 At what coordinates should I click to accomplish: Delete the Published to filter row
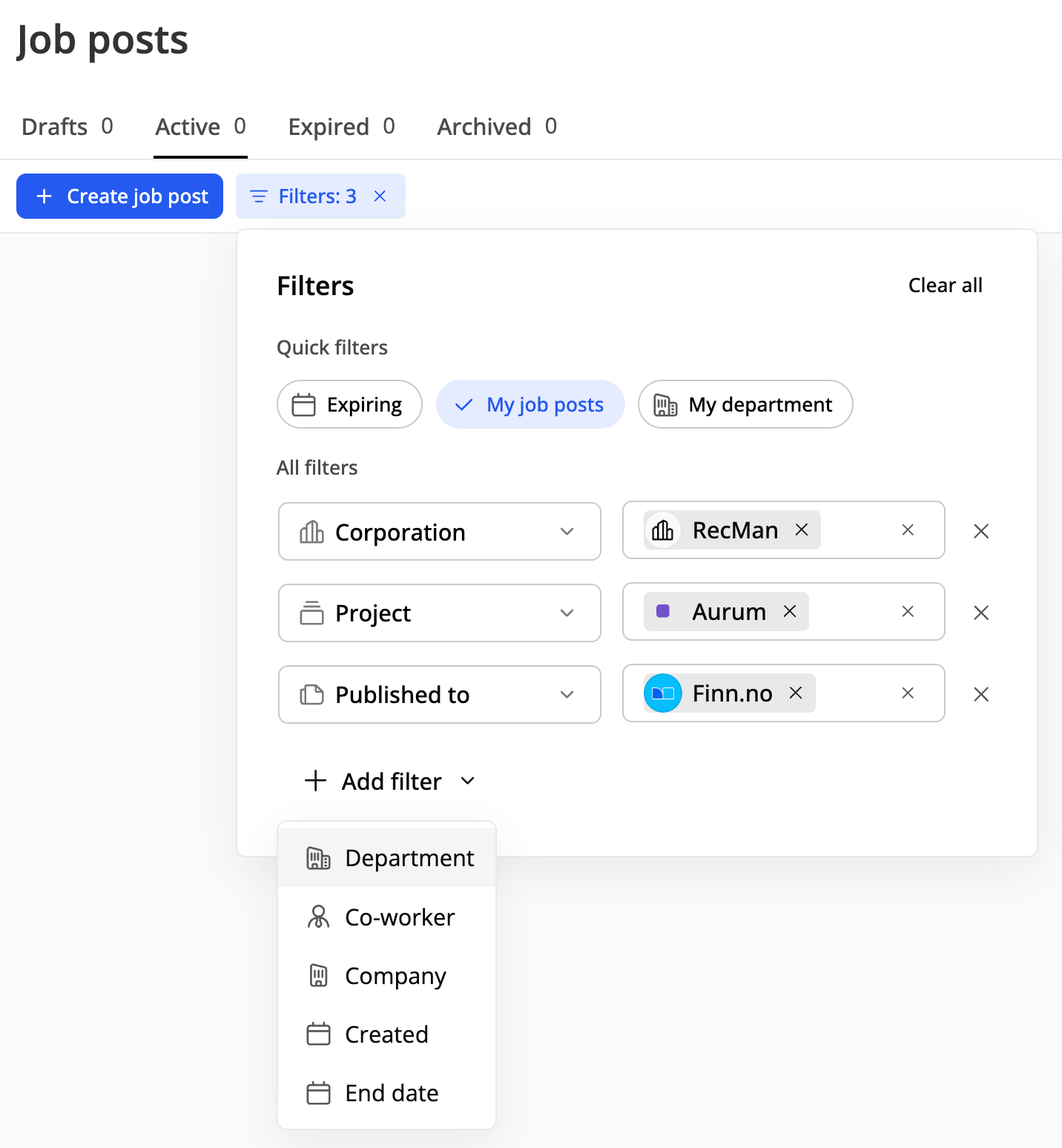(x=980, y=695)
